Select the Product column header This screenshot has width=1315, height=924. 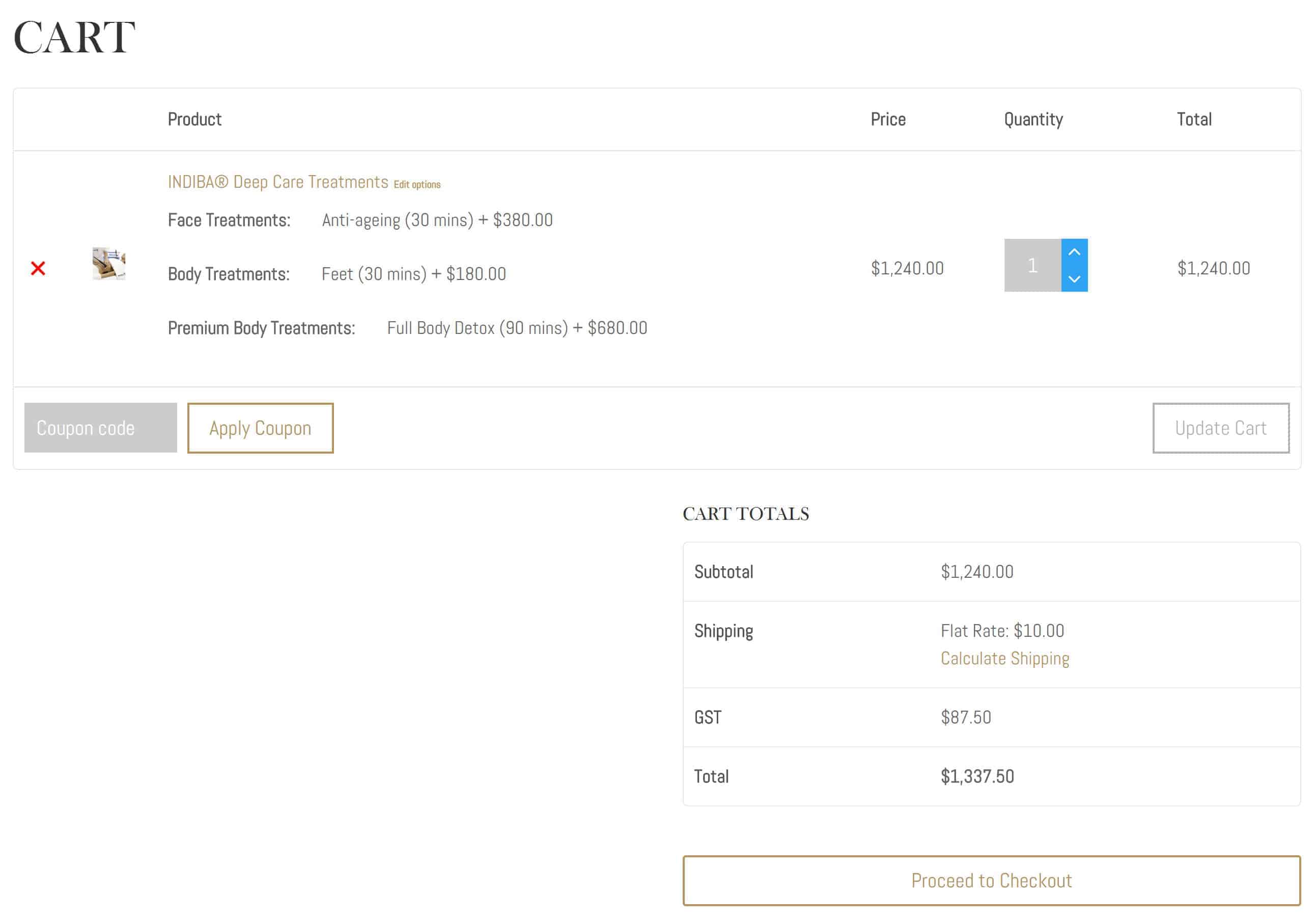[194, 119]
